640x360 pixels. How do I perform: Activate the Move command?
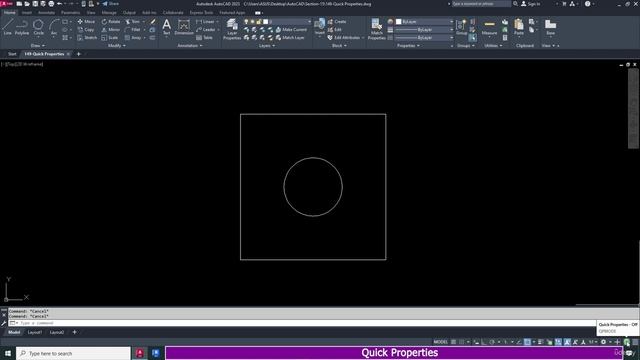pos(86,21)
